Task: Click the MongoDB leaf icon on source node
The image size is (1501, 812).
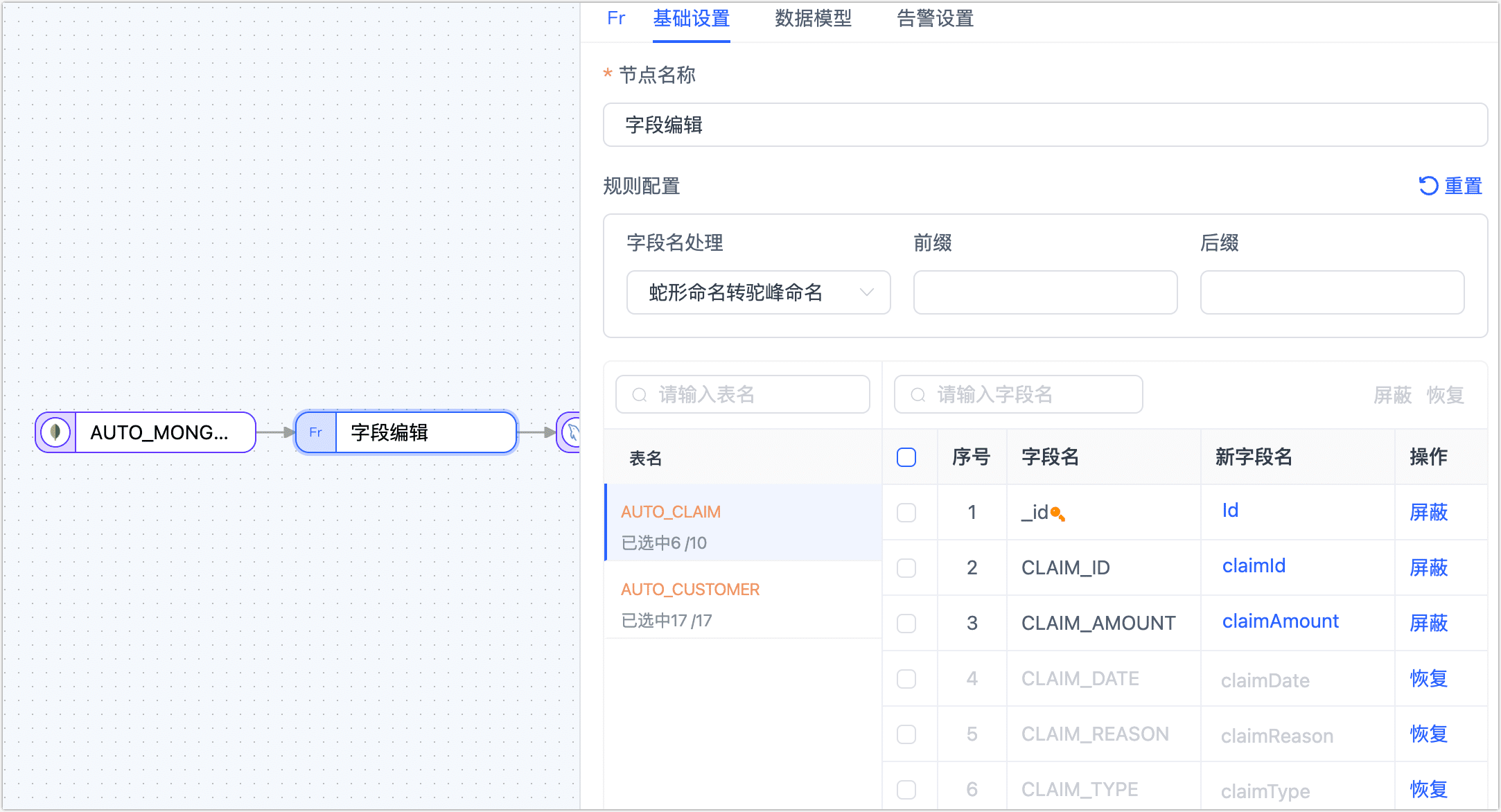Action: coord(55,432)
